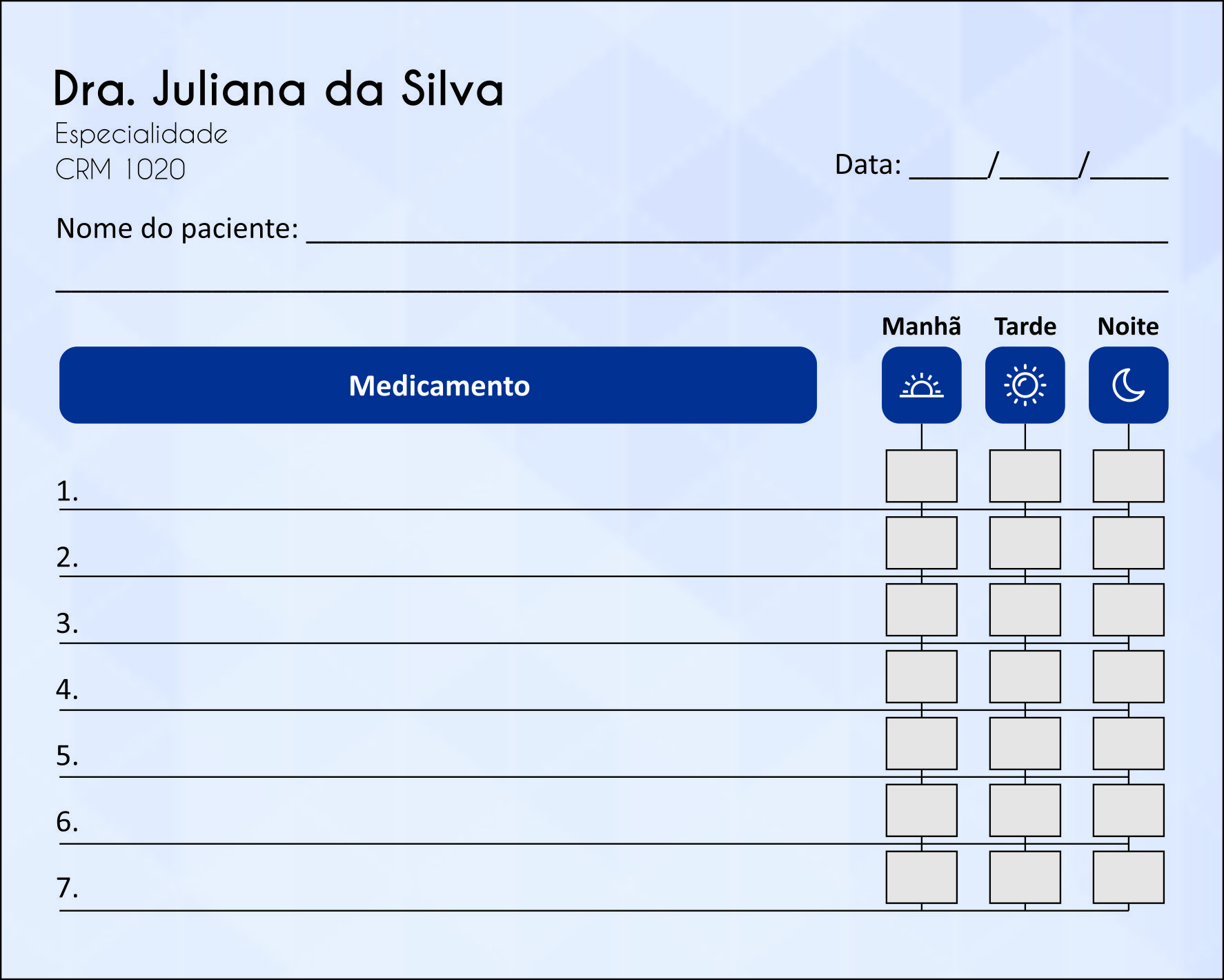Click the year blank in Data field
The image size is (1224, 980).
click(x=1129, y=168)
